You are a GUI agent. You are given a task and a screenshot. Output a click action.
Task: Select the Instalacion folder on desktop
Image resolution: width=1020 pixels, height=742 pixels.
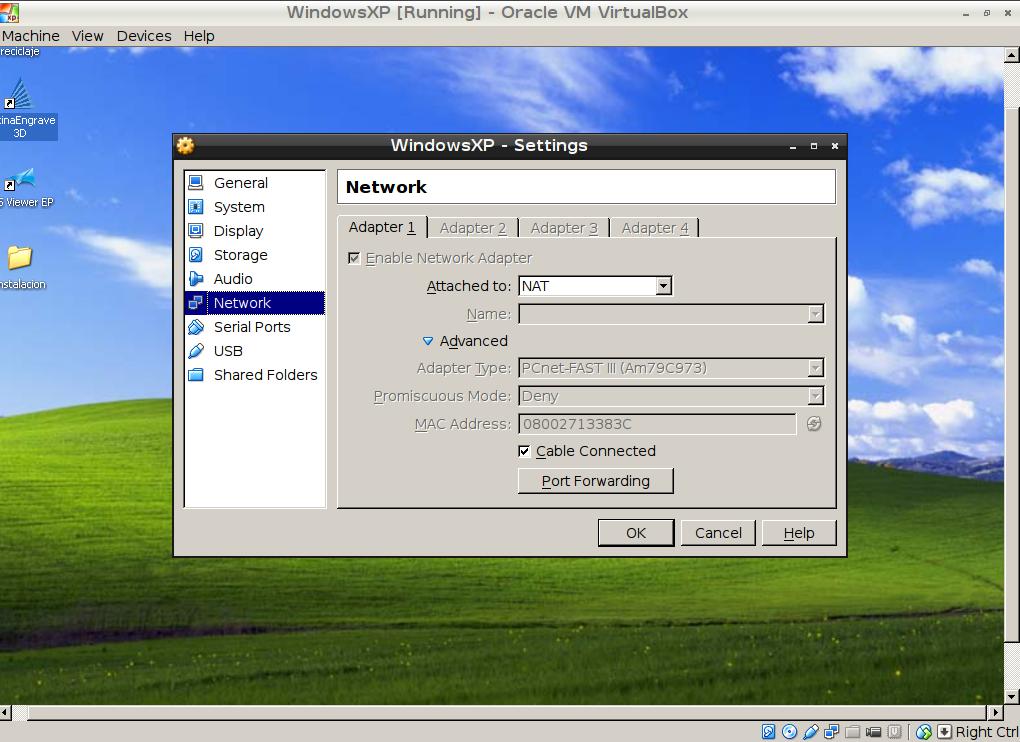(x=21, y=267)
